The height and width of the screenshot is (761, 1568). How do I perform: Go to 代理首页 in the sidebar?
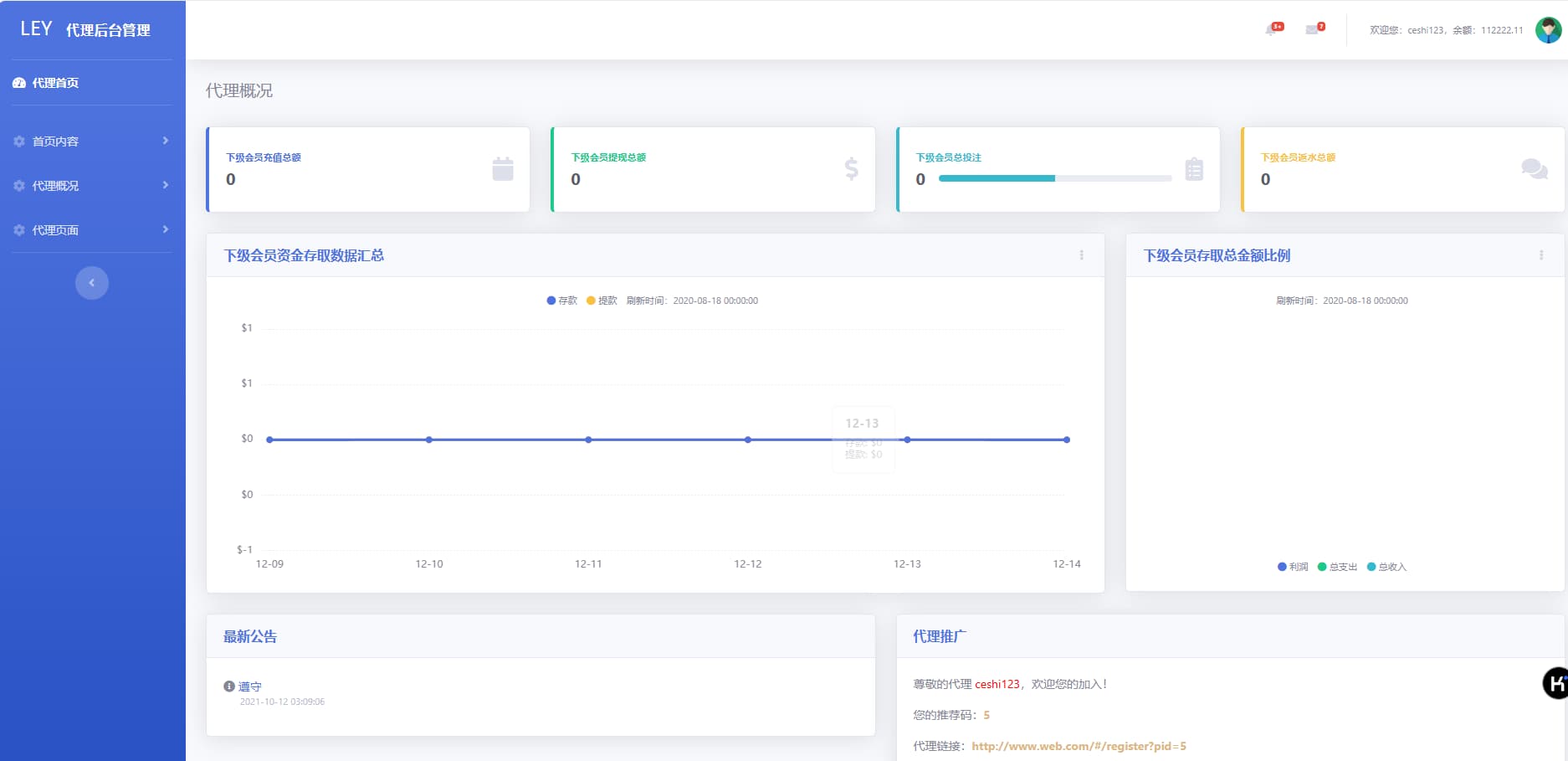55,83
